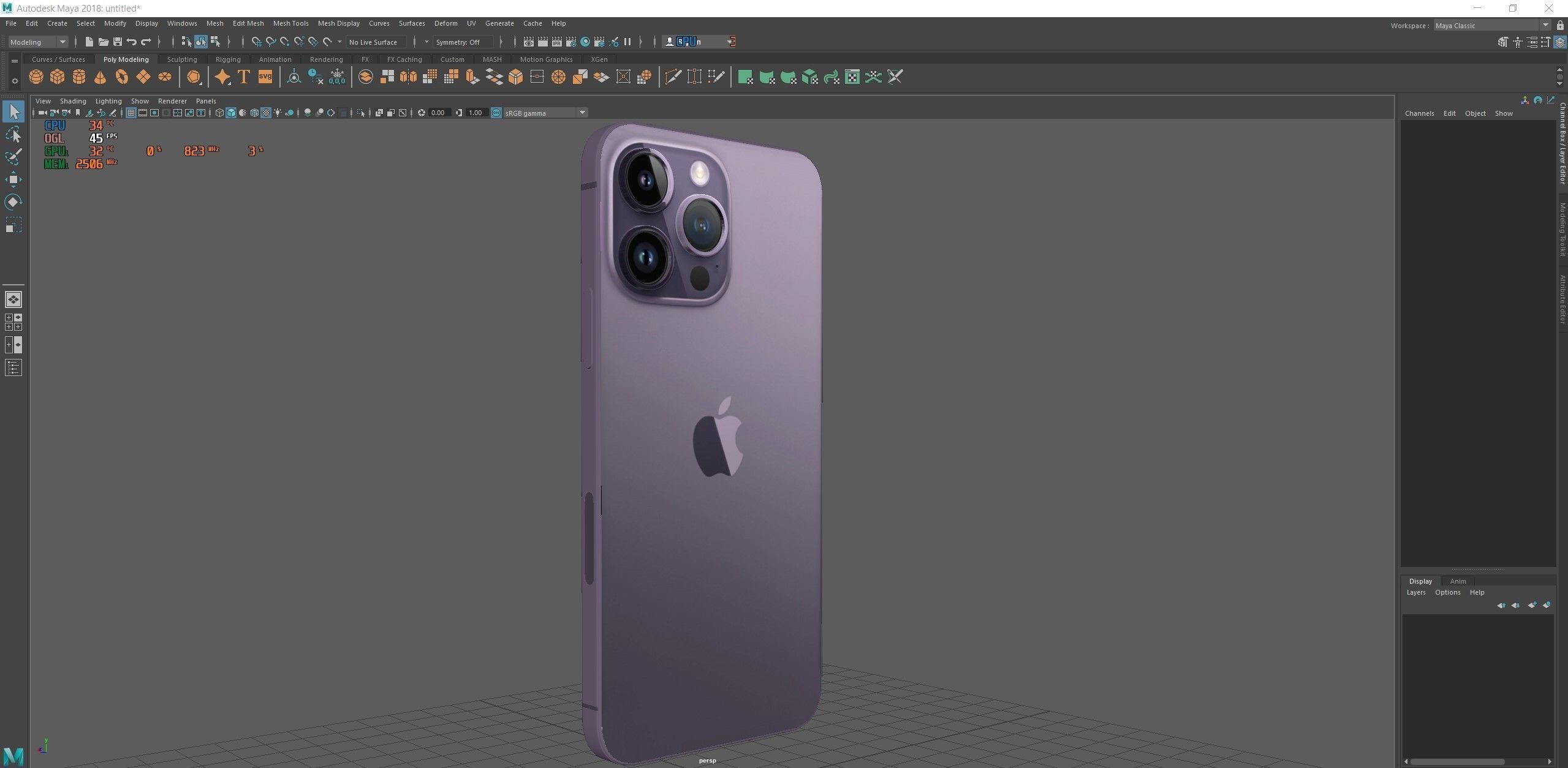Toggle the film gate in viewport
This screenshot has width=1568, height=768.
pyautogui.click(x=143, y=113)
